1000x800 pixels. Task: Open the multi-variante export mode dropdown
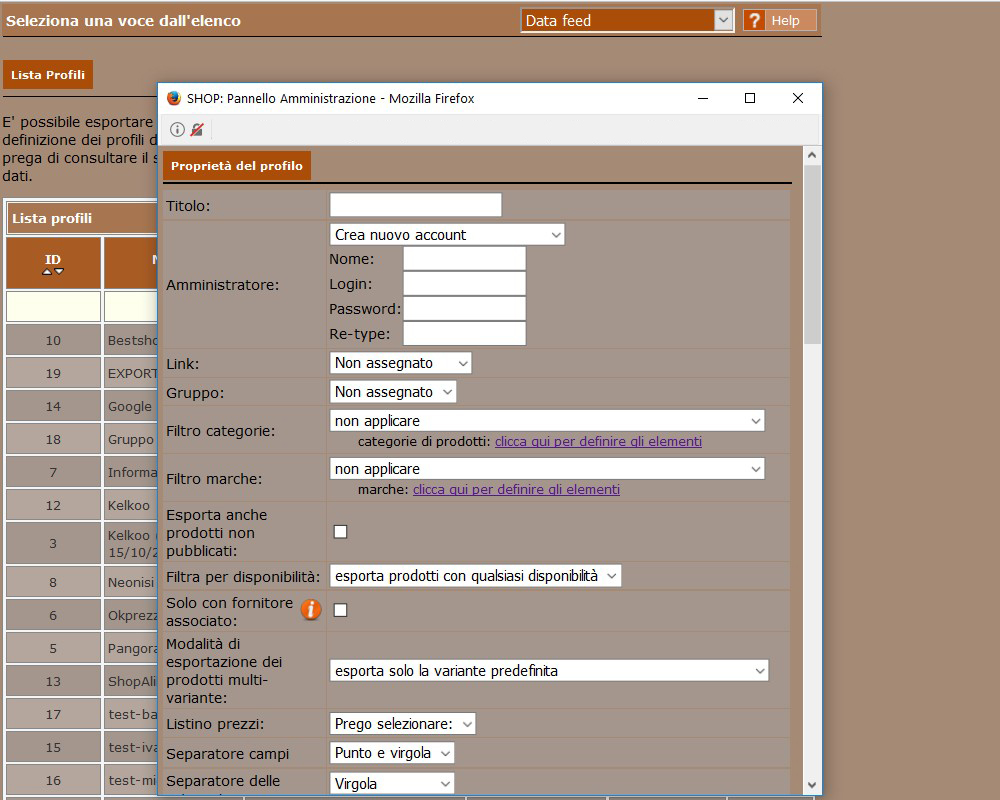pos(549,670)
